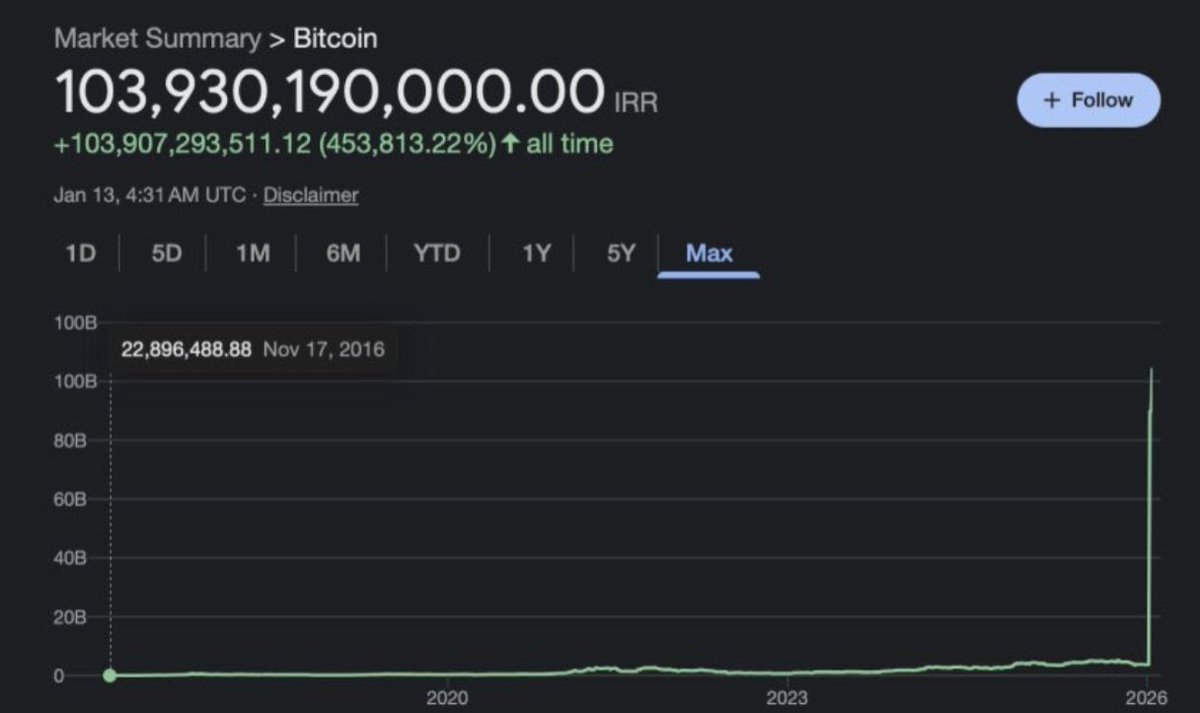Screen dimensions: 1200x713
Task: Navigate to Market Summary breadcrumb
Action: pyautogui.click(x=158, y=38)
